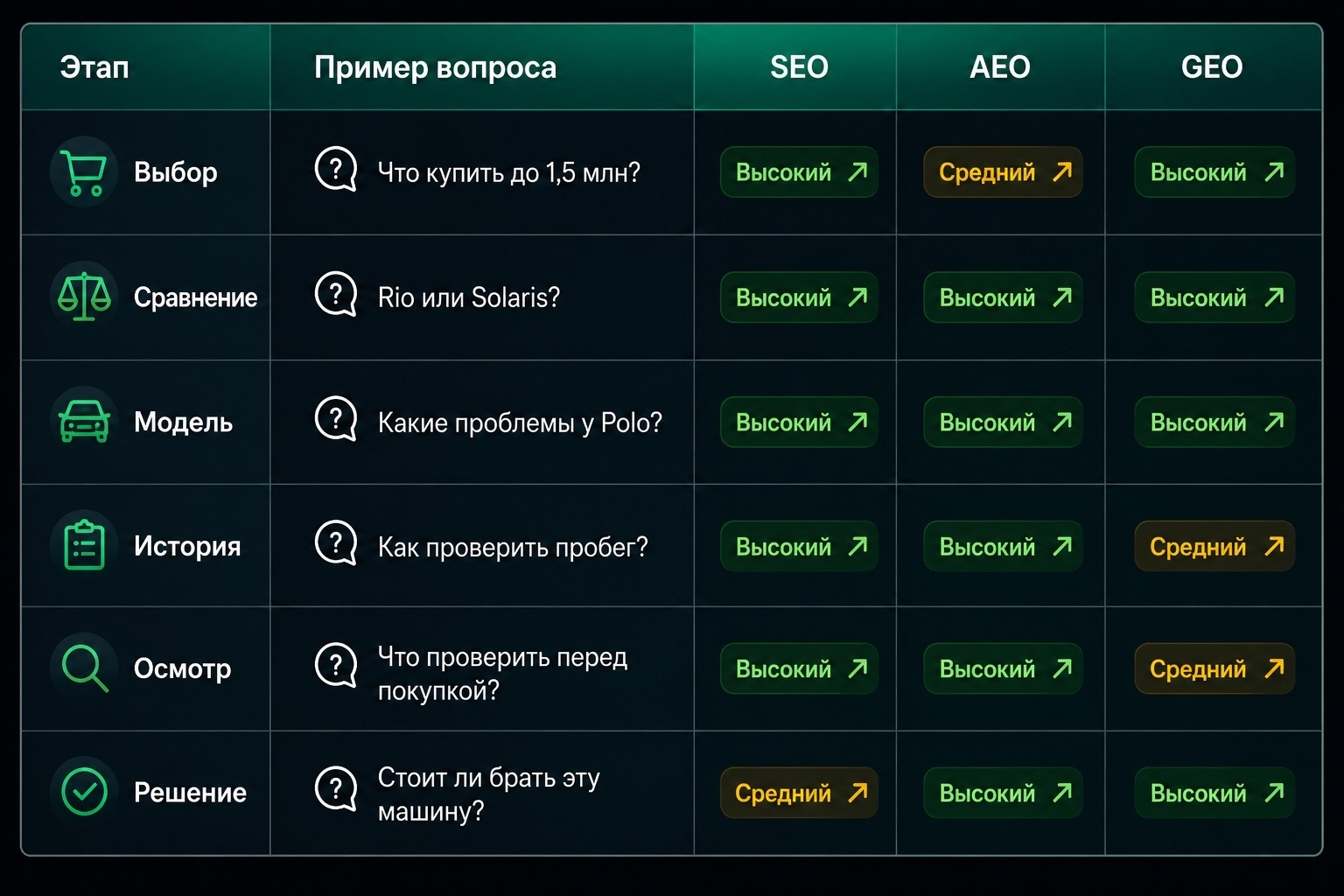Screen dimensions: 1344x896
Task: Click question bubble icon beside 'Как проверить пробег?'
Action: tap(336, 544)
